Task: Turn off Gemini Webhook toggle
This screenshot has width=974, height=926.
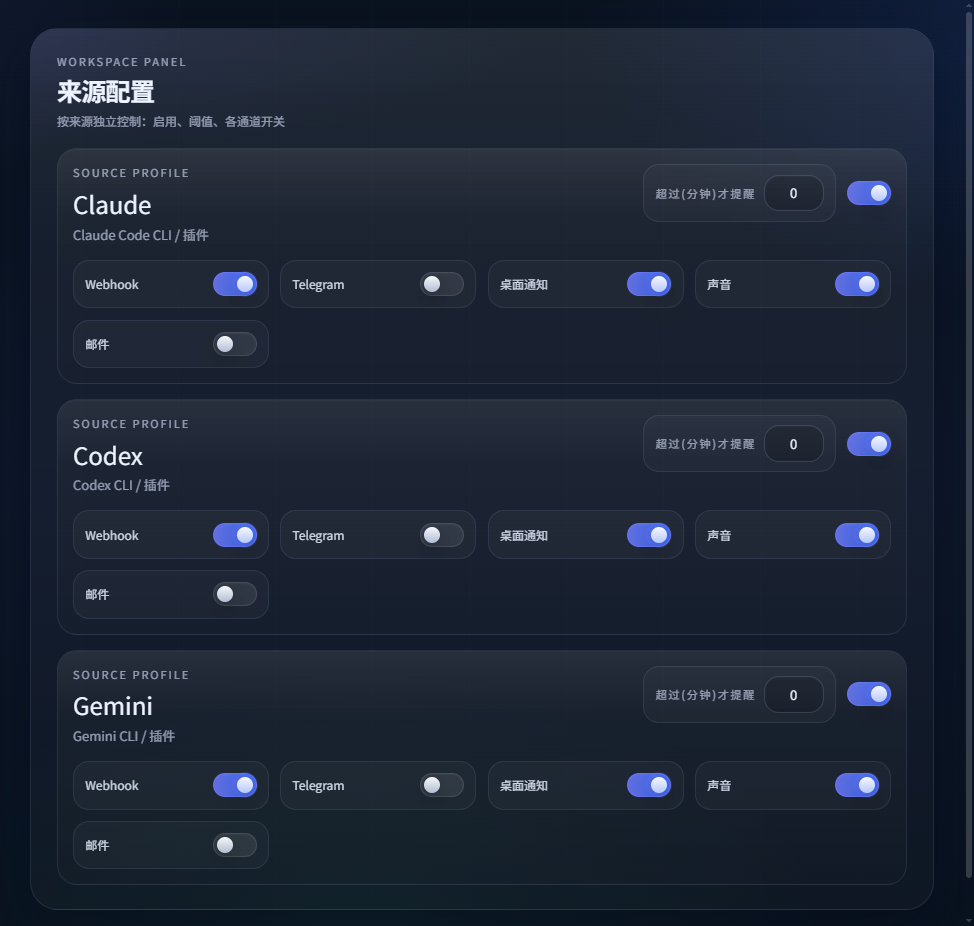Action: point(235,786)
